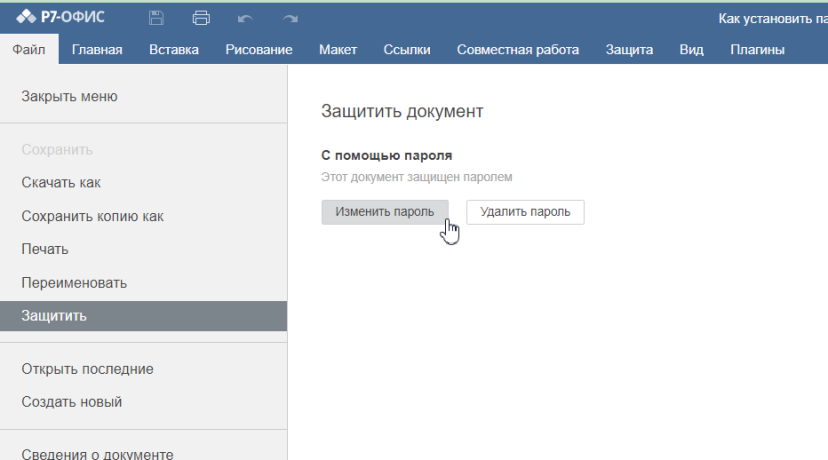Click the Удалить пароль button
Image resolution: width=828 pixels, height=460 pixels.
(525, 212)
